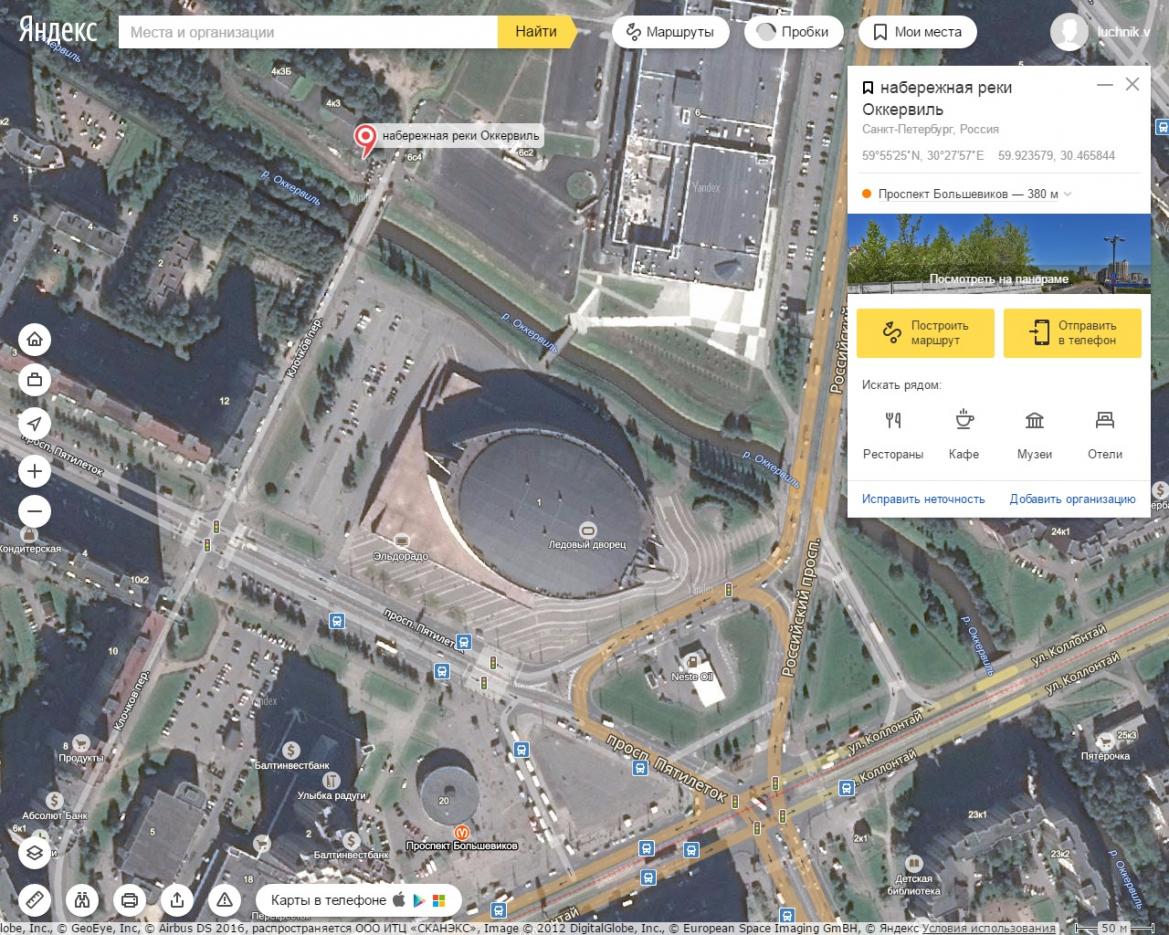Zoom in with the plus button

click(x=34, y=471)
